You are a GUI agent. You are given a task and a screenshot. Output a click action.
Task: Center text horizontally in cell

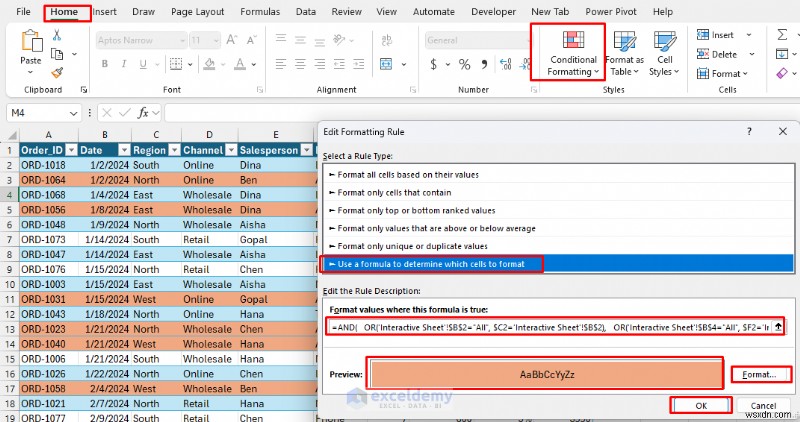(x=300, y=64)
